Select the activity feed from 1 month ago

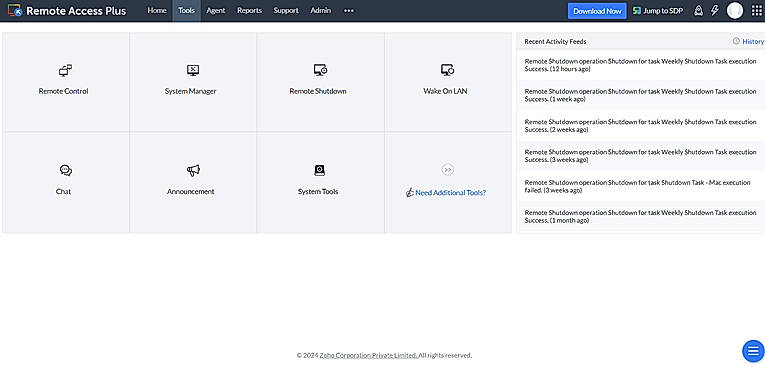641,216
